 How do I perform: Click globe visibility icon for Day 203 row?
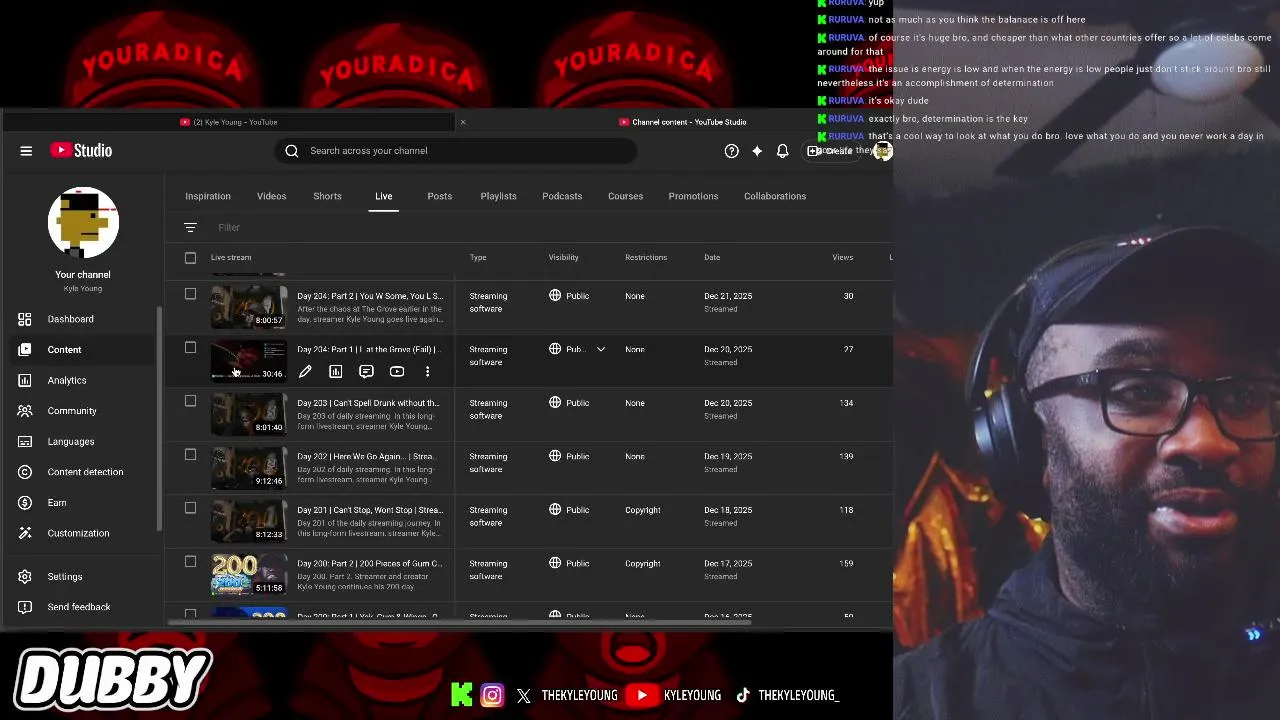tap(555, 403)
